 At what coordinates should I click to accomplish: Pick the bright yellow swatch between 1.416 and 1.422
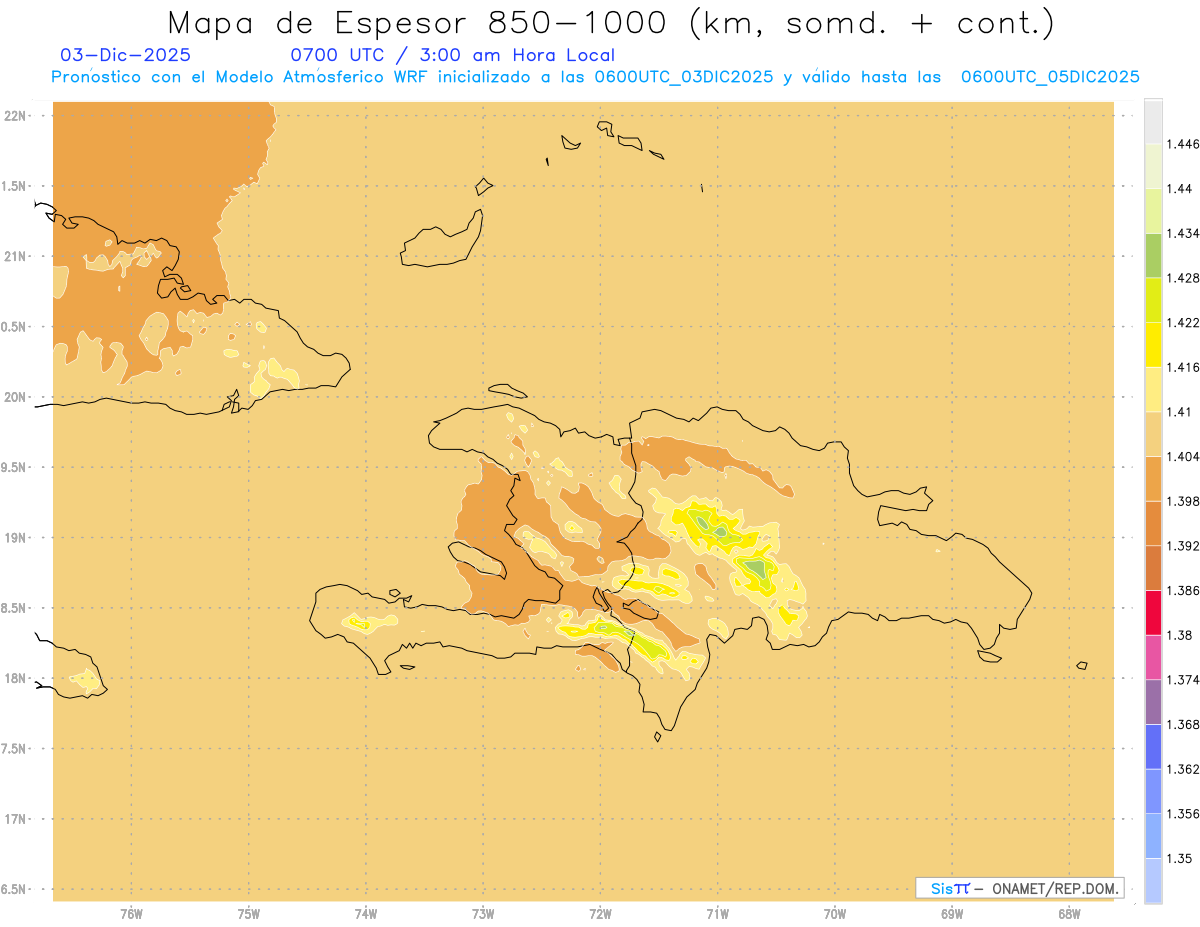click(1153, 345)
